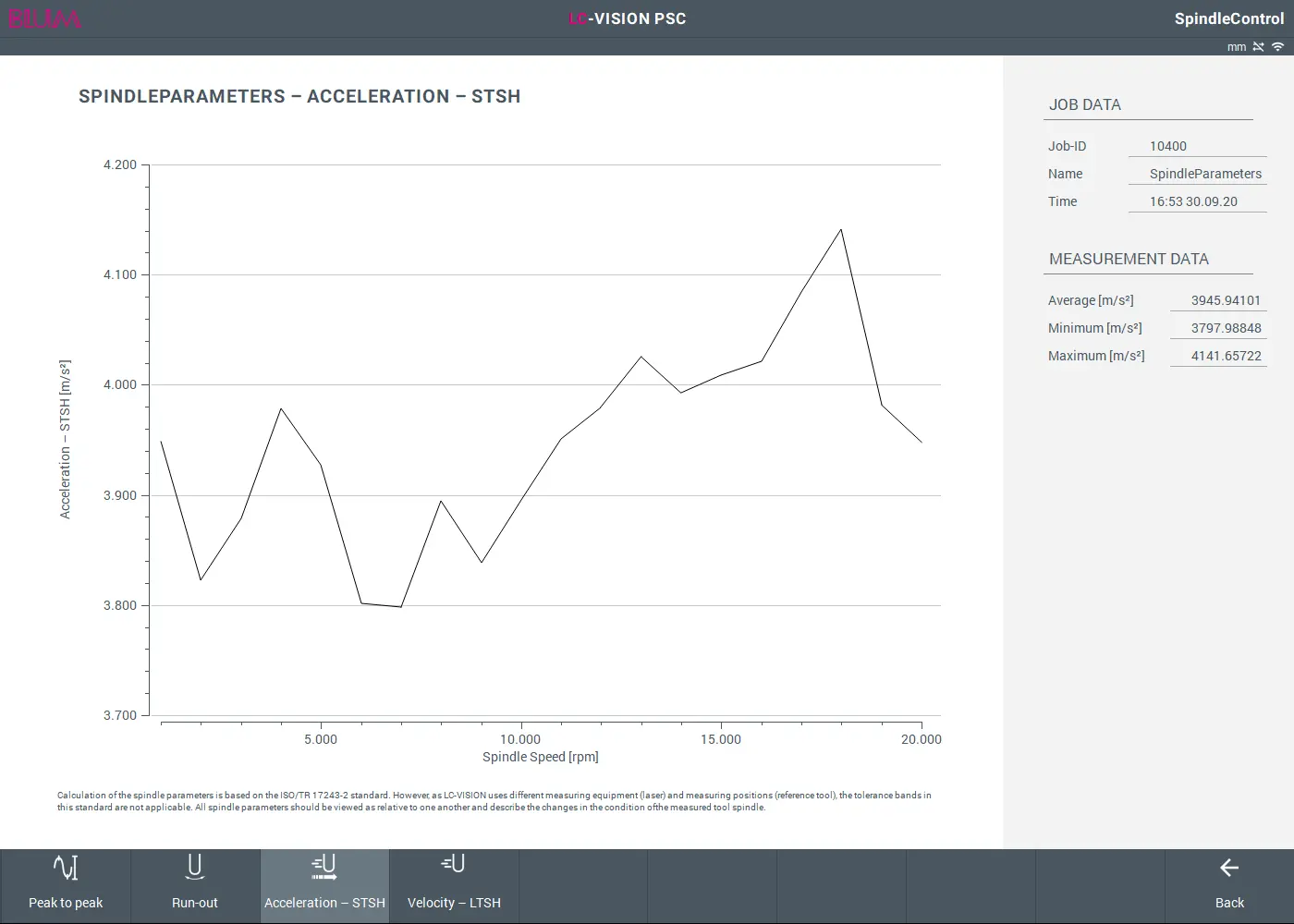Open the Run-out measurement view

pyautogui.click(x=195, y=885)
